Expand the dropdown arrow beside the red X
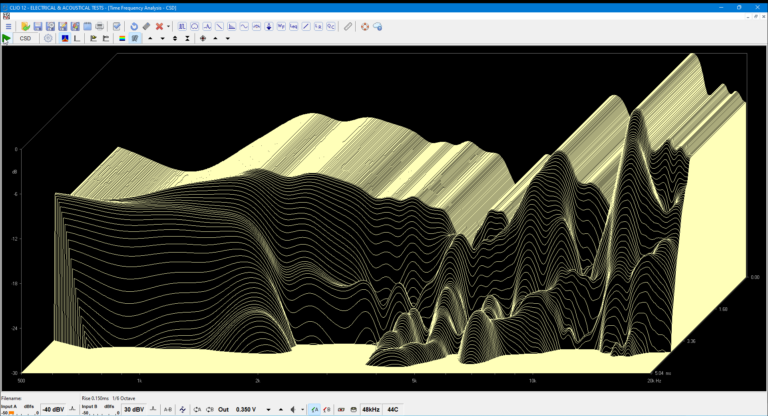 169,26
